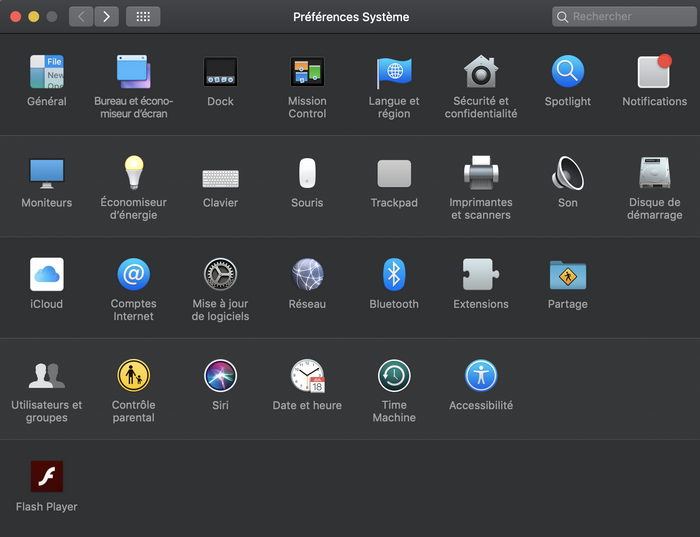700x537 pixels.
Task: Close the Préférences Système window
Action: click(x=16, y=17)
